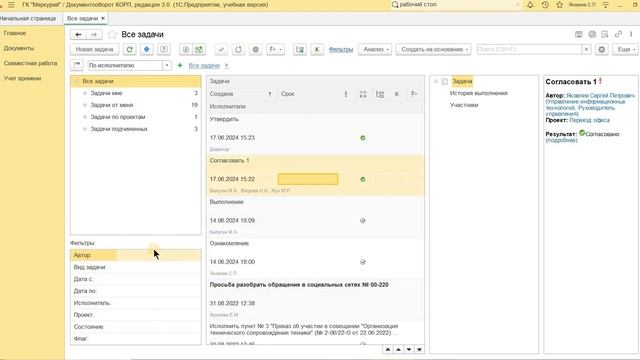640x360 pixels.
Task: Mark task done with checkmark icon
Action: click(x=221, y=49)
